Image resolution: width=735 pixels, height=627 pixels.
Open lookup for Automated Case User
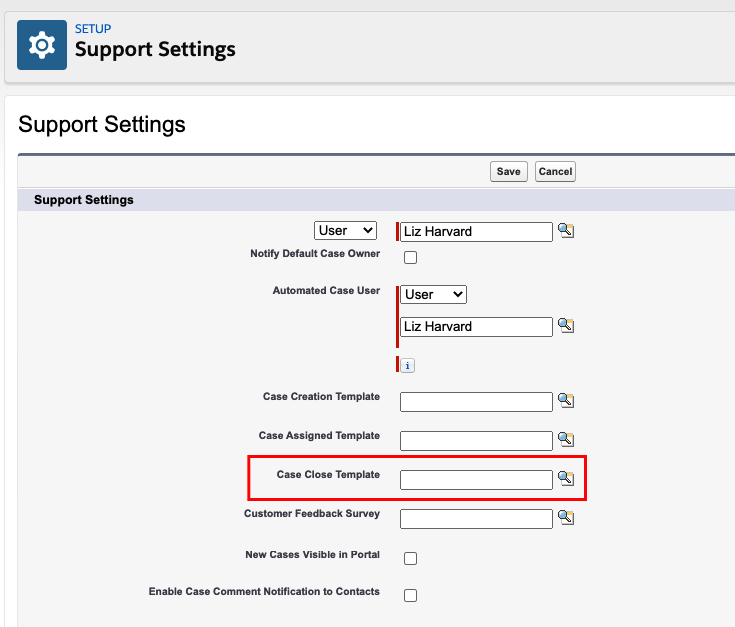pyautogui.click(x=566, y=325)
